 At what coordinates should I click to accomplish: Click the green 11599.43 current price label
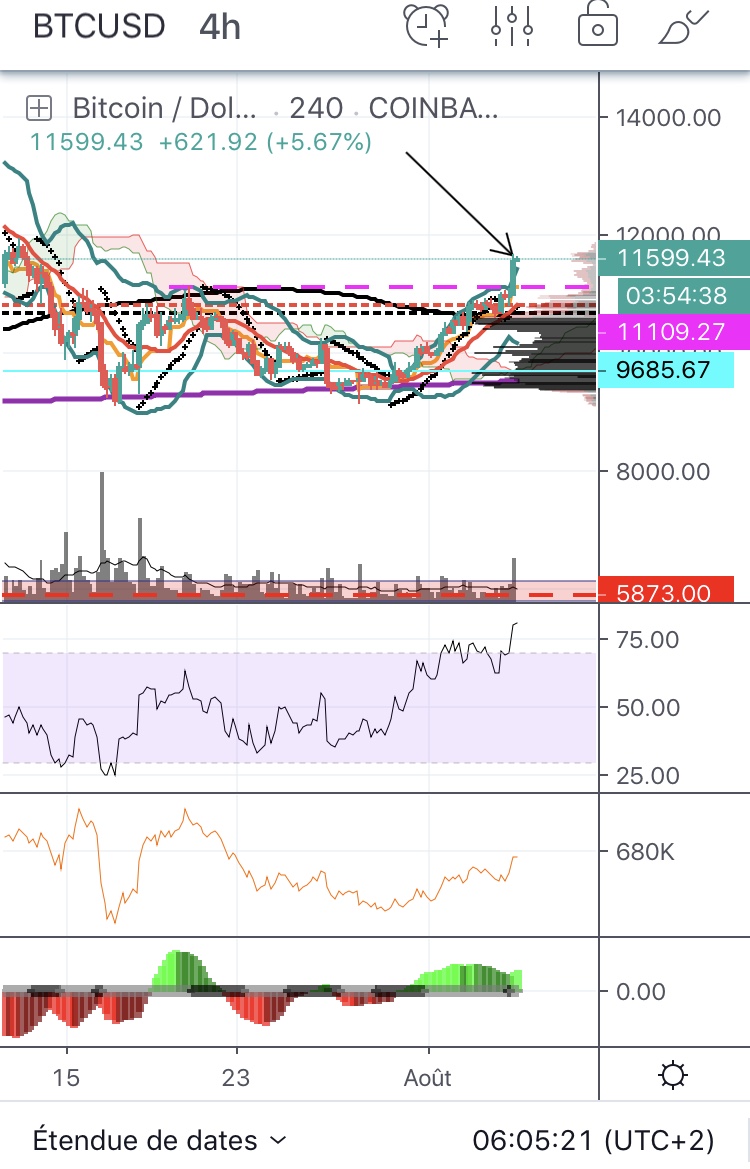click(x=671, y=258)
